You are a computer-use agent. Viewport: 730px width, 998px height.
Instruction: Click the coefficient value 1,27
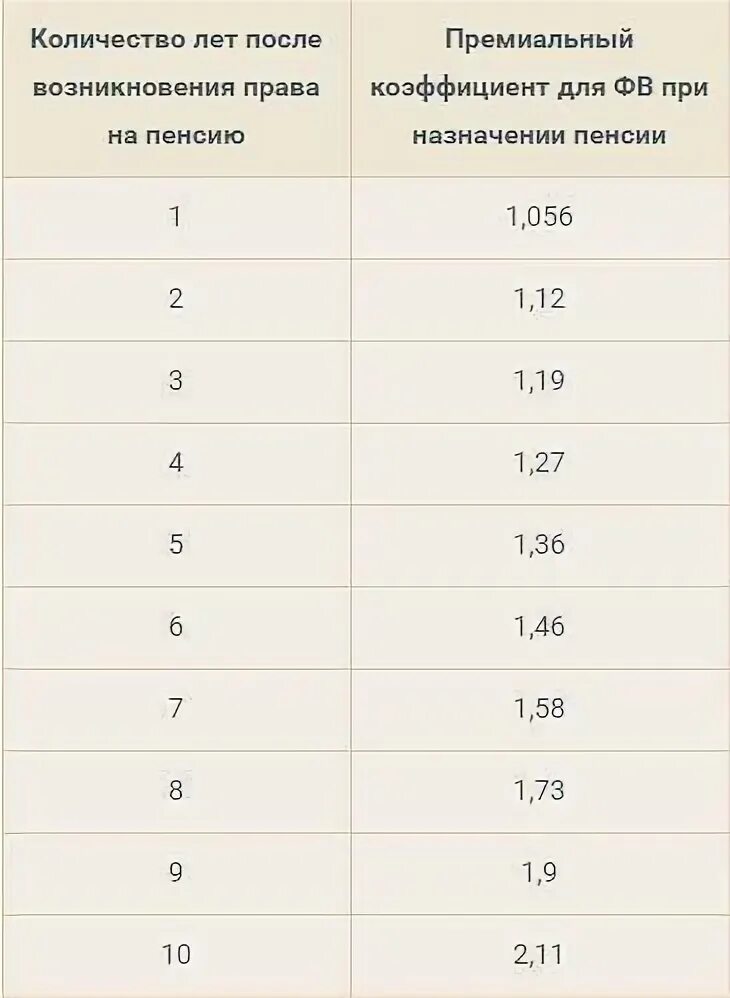(540, 463)
